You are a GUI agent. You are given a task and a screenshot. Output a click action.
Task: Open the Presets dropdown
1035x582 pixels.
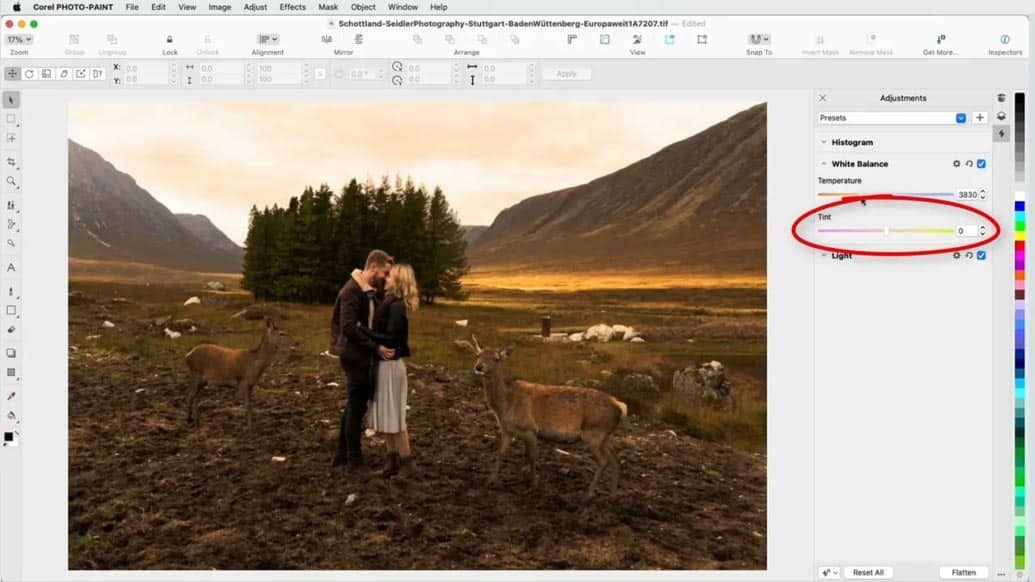pos(961,118)
